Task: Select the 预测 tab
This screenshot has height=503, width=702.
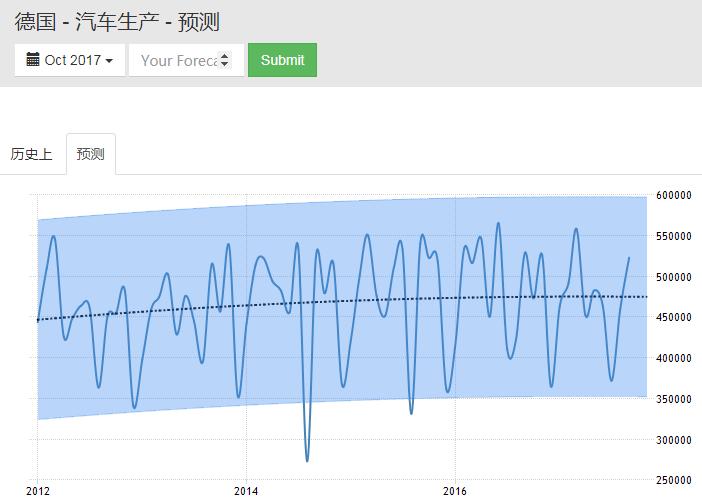Action: click(x=91, y=154)
